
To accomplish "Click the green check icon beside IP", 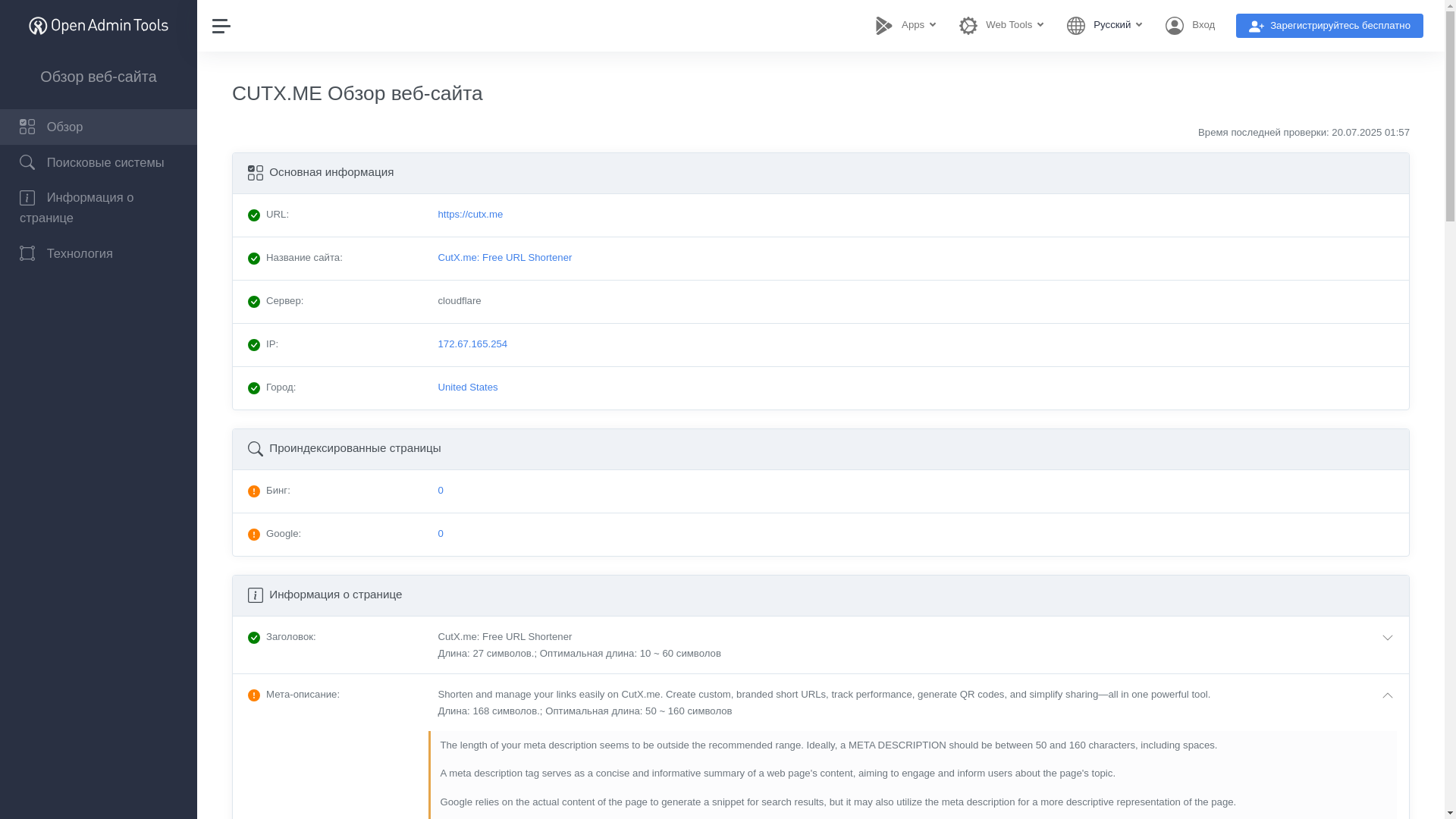I will [x=254, y=345].
